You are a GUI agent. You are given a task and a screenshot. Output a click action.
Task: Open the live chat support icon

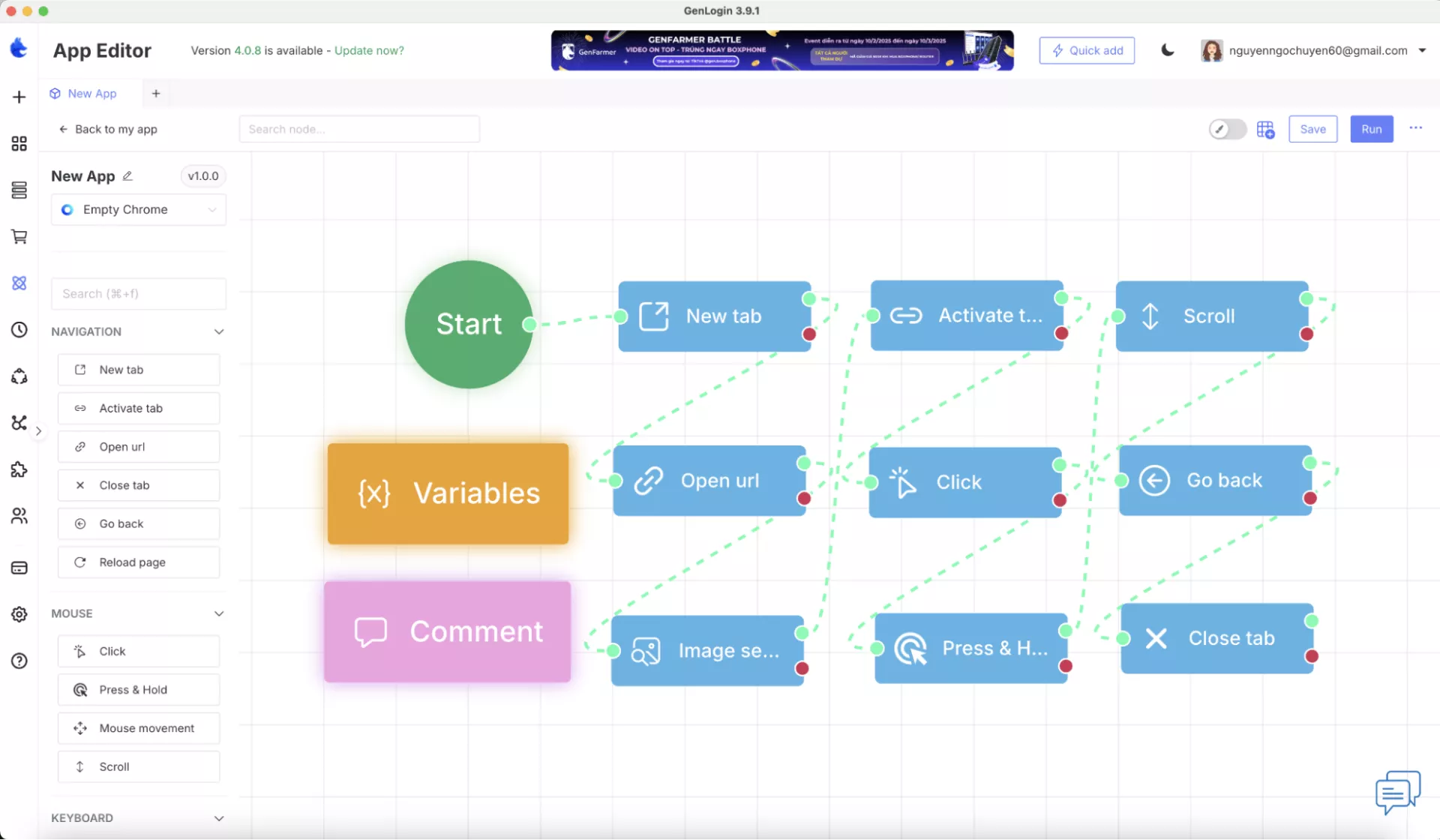(x=1397, y=791)
